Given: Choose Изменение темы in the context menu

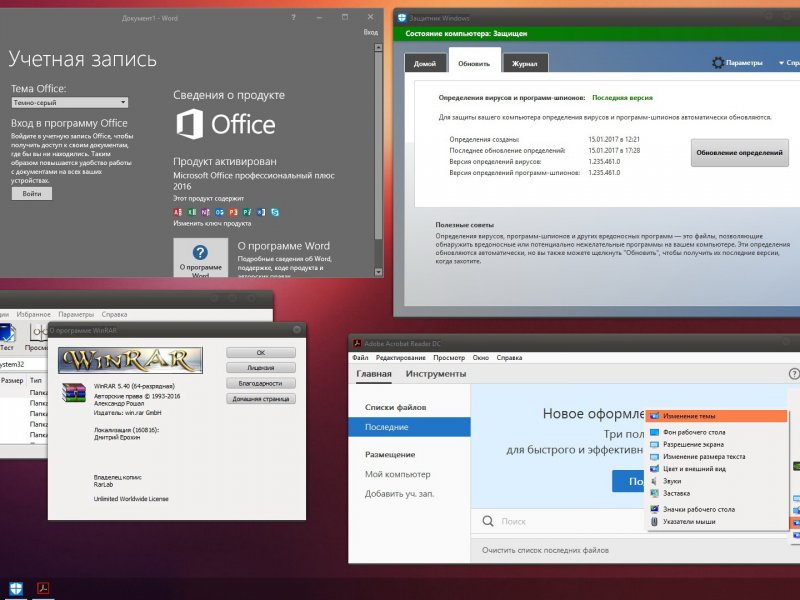Looking at the screenshot, I should [x=717, y=416].
